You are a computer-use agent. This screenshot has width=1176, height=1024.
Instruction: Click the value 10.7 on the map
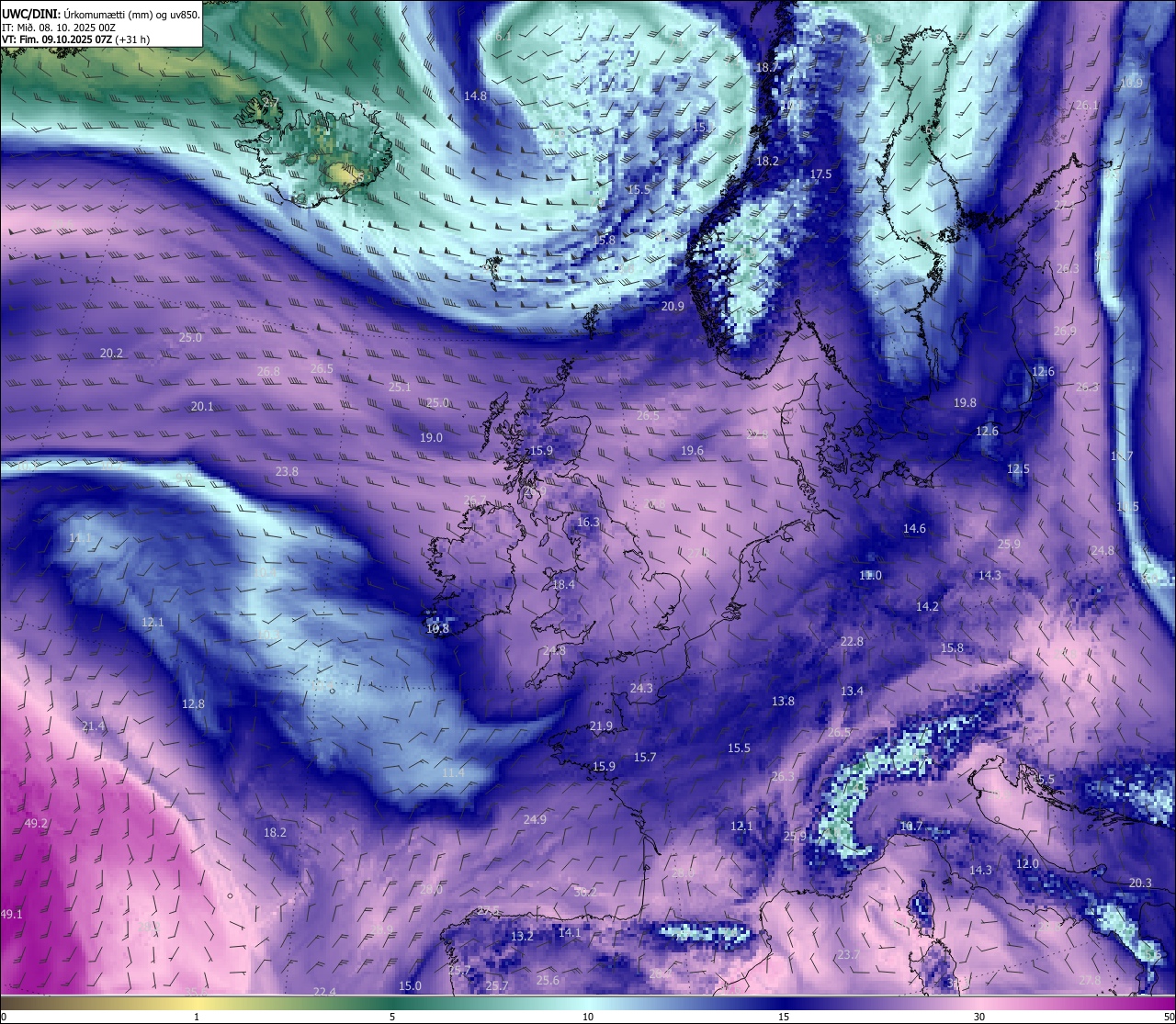click(910, 826)
